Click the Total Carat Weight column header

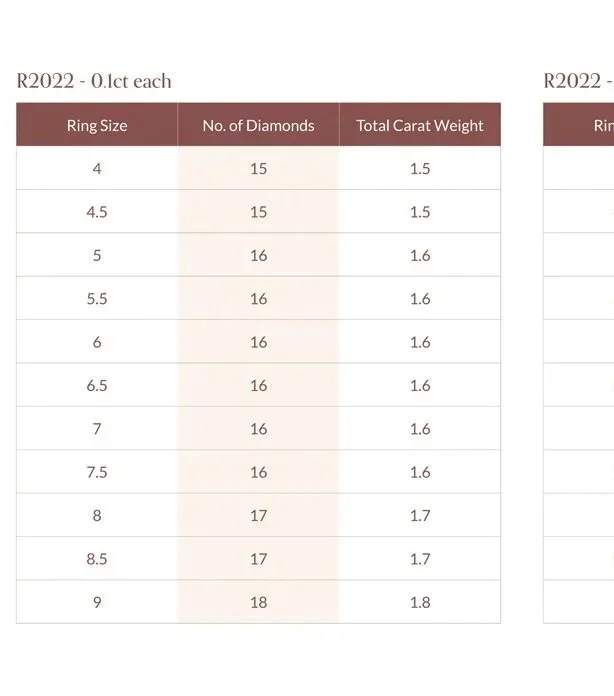(x=420, y=125)
